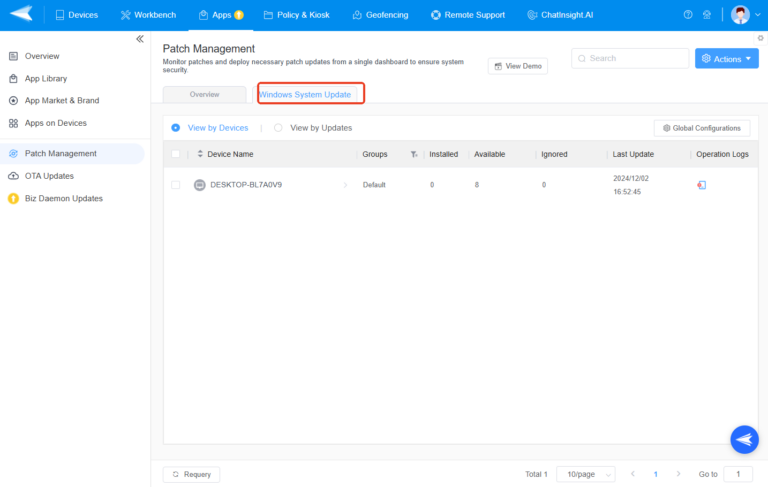Expand the 10/page pagination dropdown
The height and width of the screenshot is (487, 768).
(585, 474)
